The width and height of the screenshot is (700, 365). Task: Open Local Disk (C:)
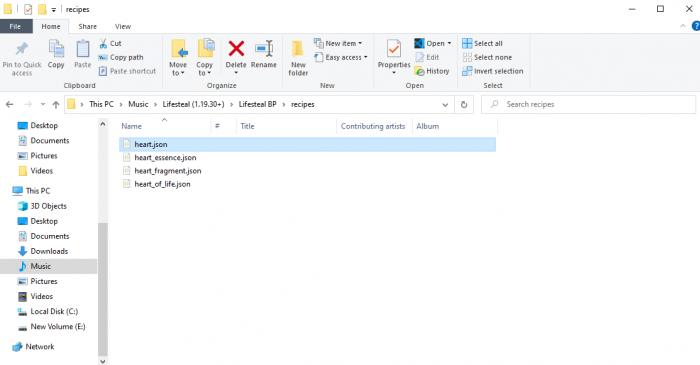(47, 311)
